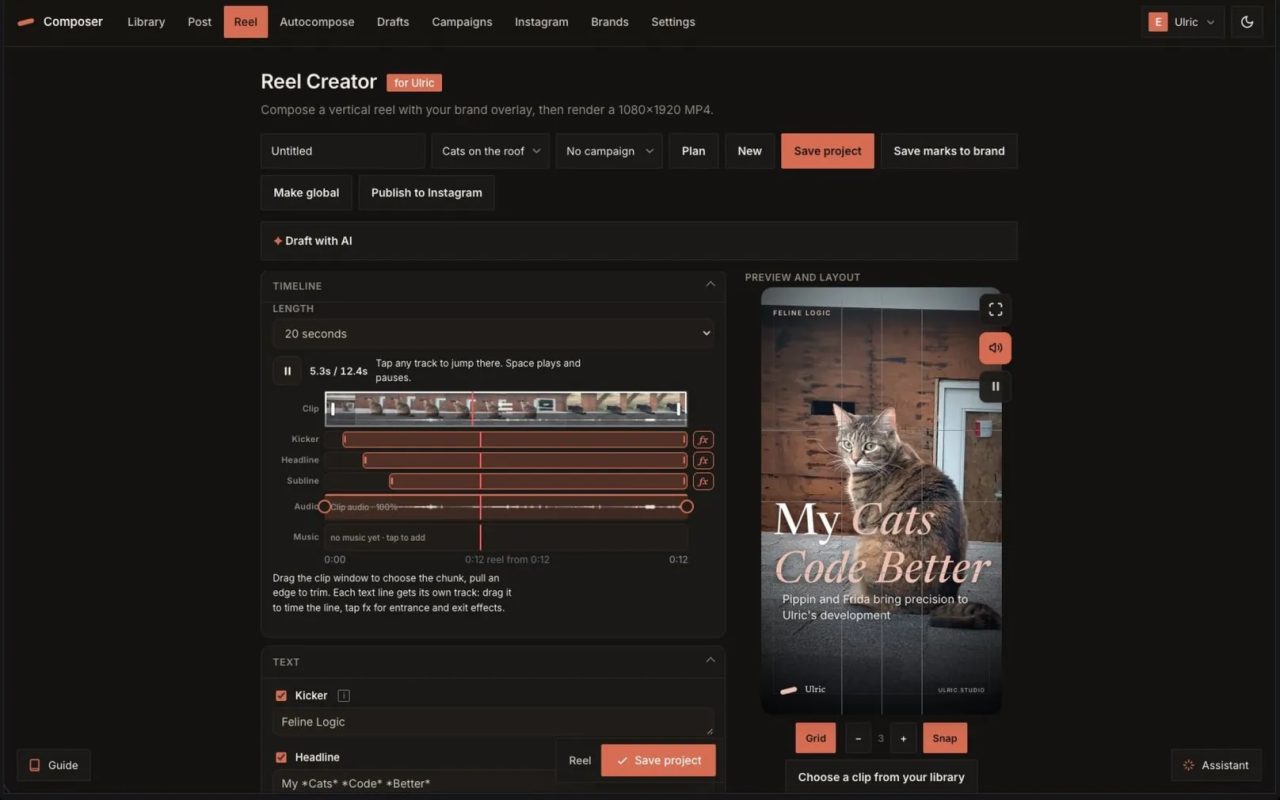Screen dimensions: 1280x800
Task: Open the Campaigns tab
Action: click(462, 22)
